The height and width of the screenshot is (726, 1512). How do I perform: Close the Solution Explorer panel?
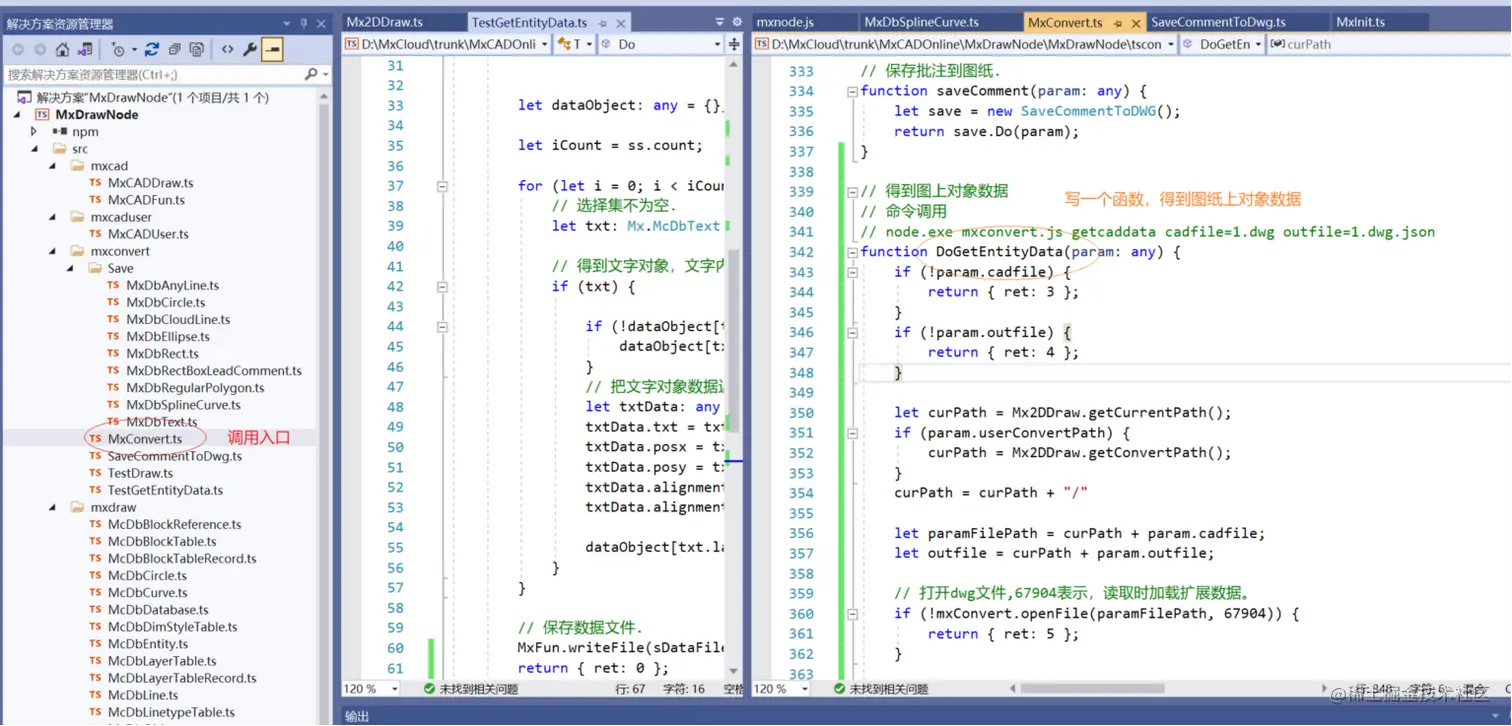coord(321,23)
